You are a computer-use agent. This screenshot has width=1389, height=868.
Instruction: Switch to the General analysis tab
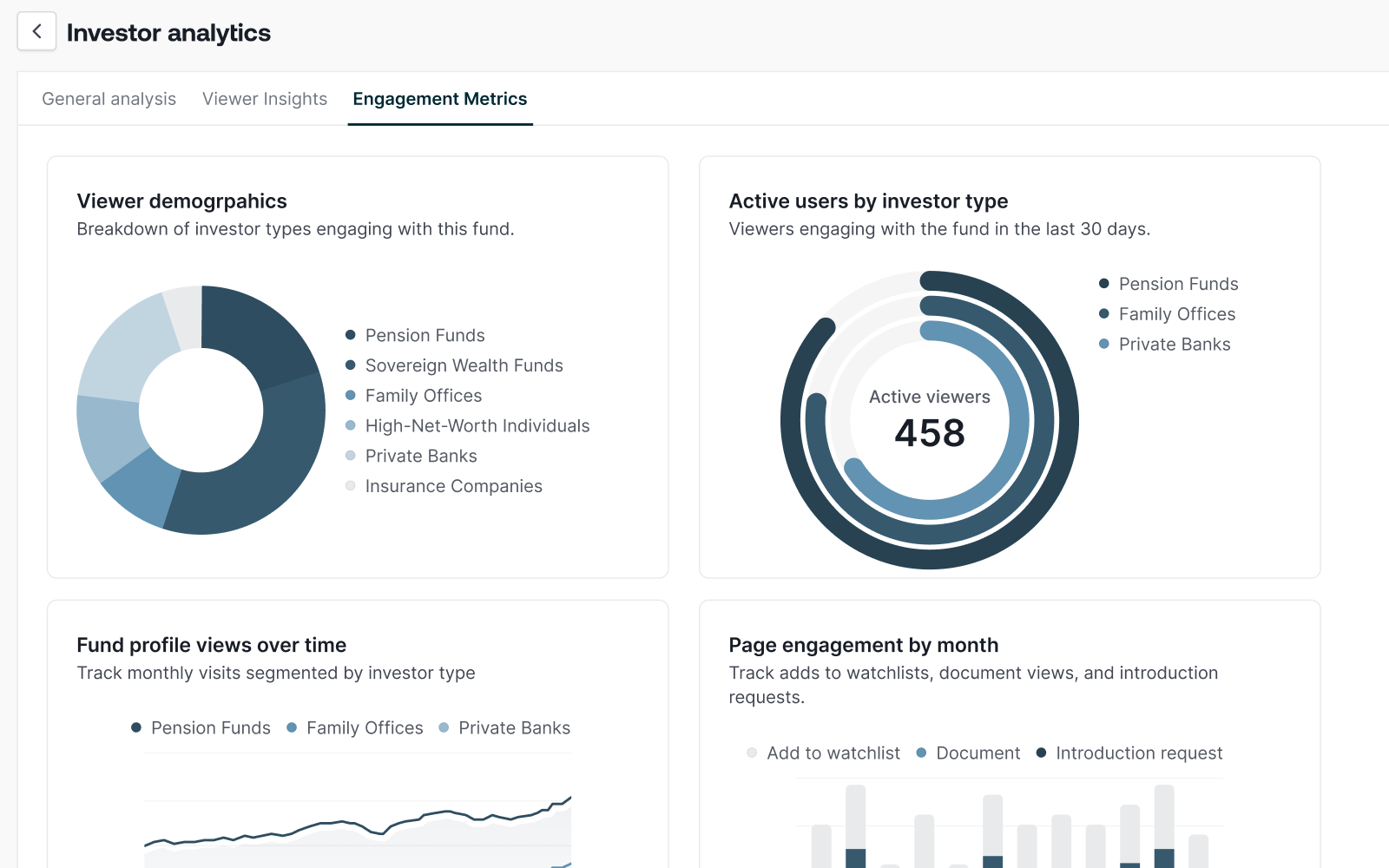point(109,99)
